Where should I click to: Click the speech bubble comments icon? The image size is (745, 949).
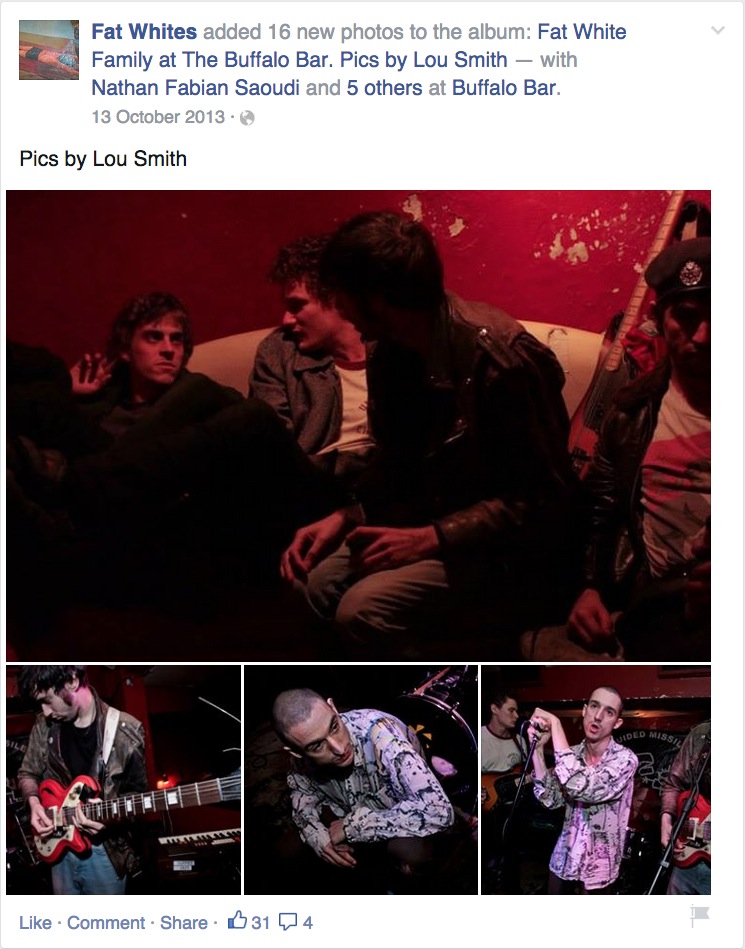point(288,922)
